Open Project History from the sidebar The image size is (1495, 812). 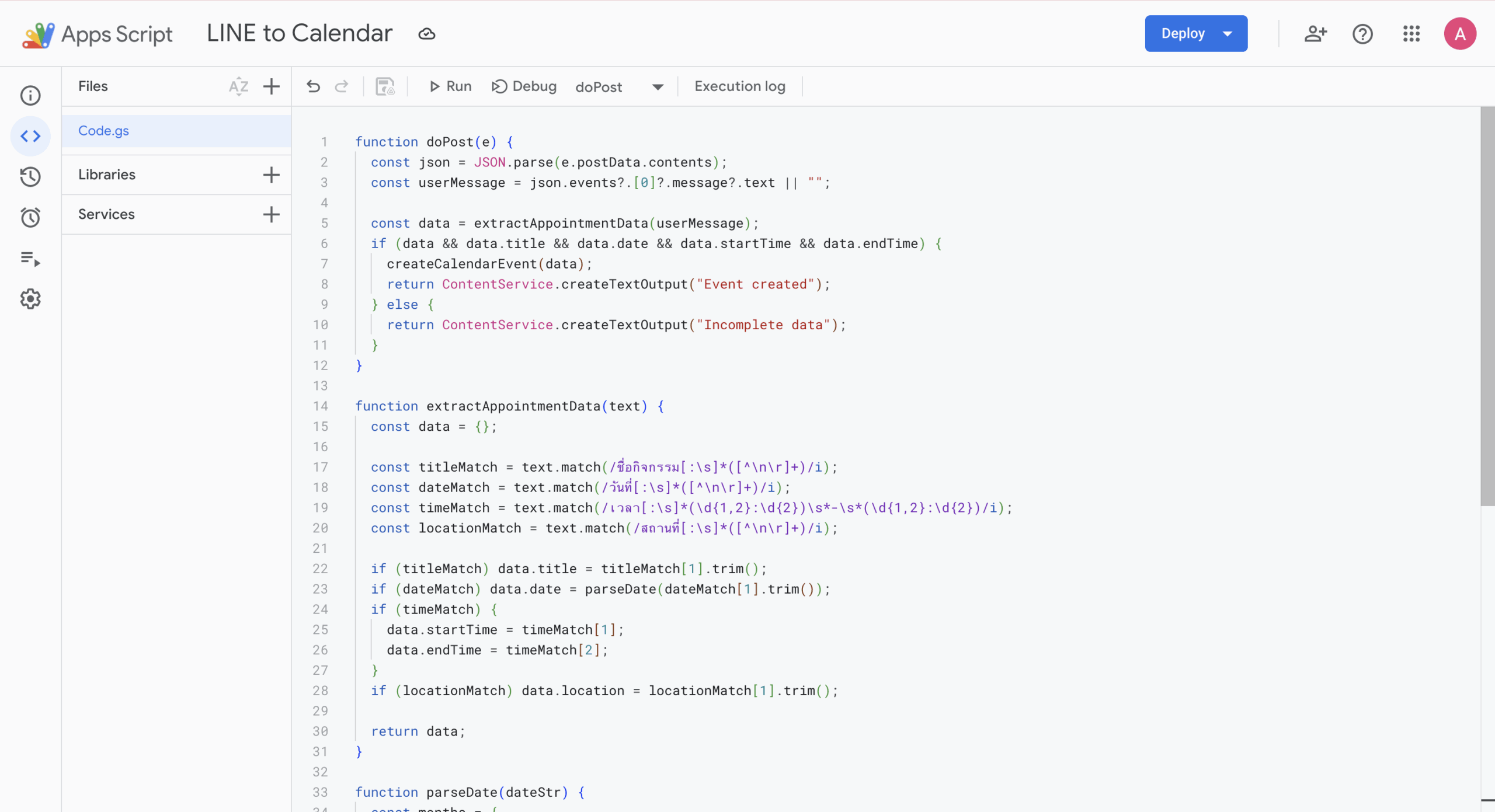tap(30, 176)
